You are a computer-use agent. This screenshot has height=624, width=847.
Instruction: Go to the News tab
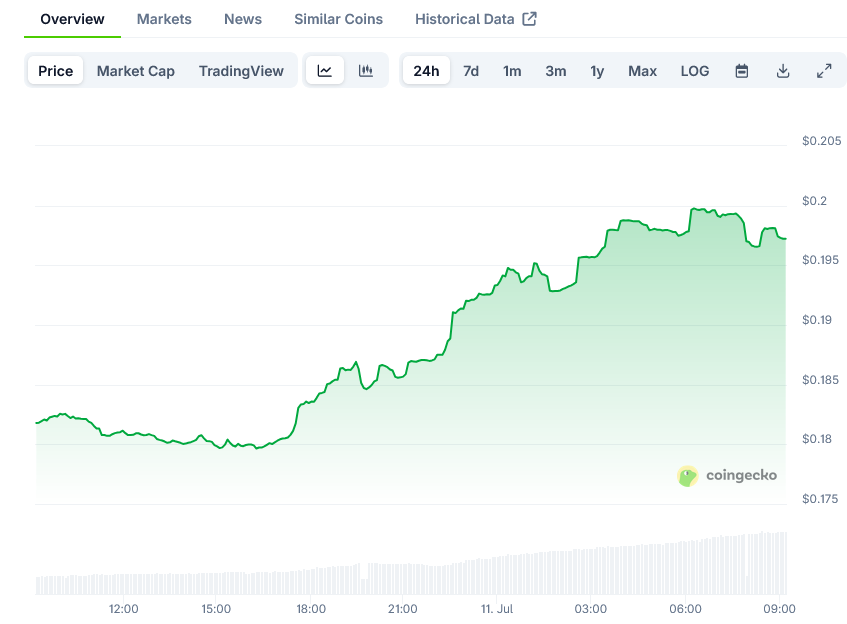pos(243,19)
